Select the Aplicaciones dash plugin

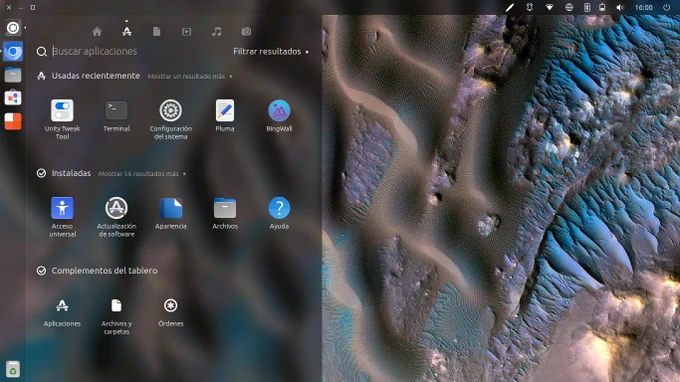click(x=62, y=313)
